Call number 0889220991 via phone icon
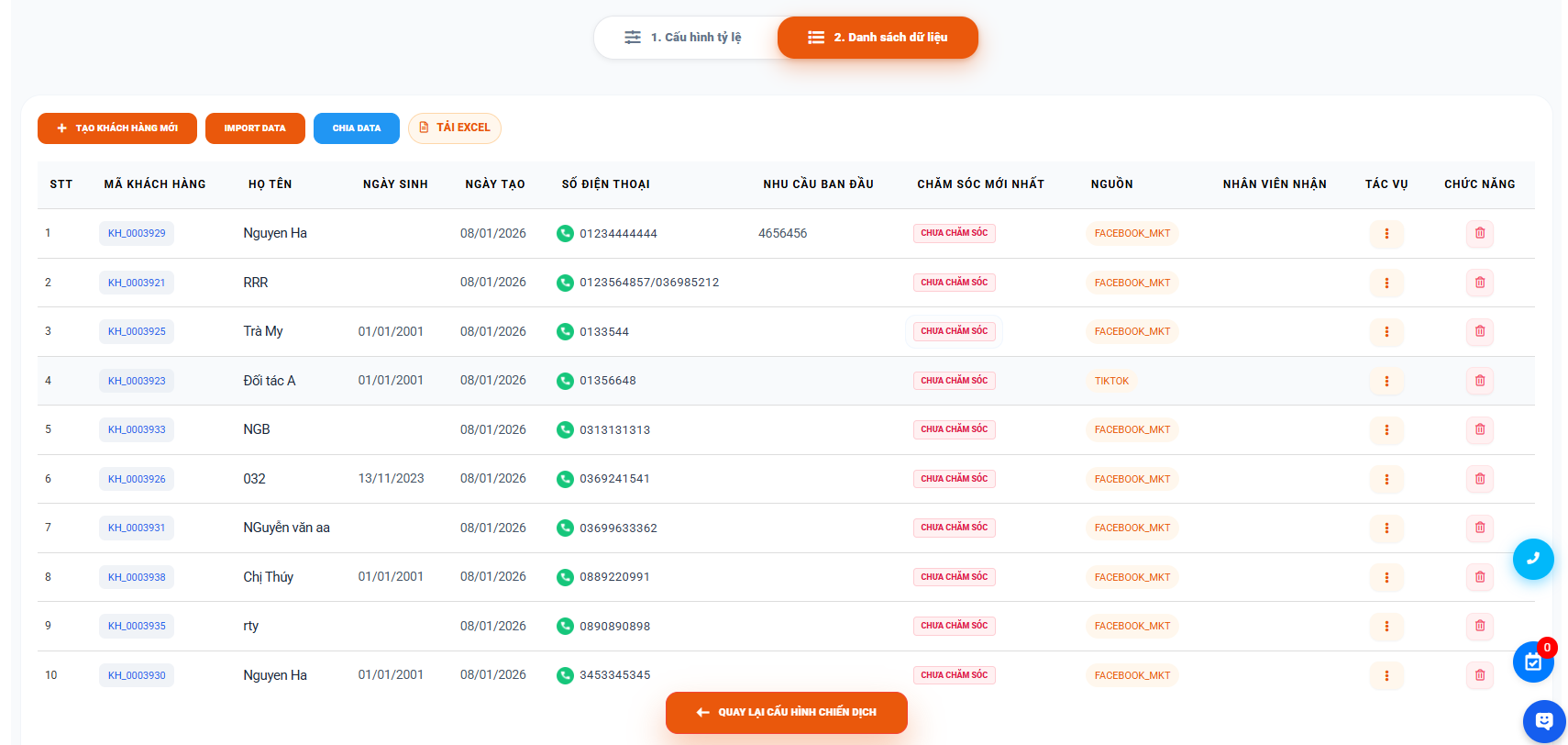 click(565, 577)
